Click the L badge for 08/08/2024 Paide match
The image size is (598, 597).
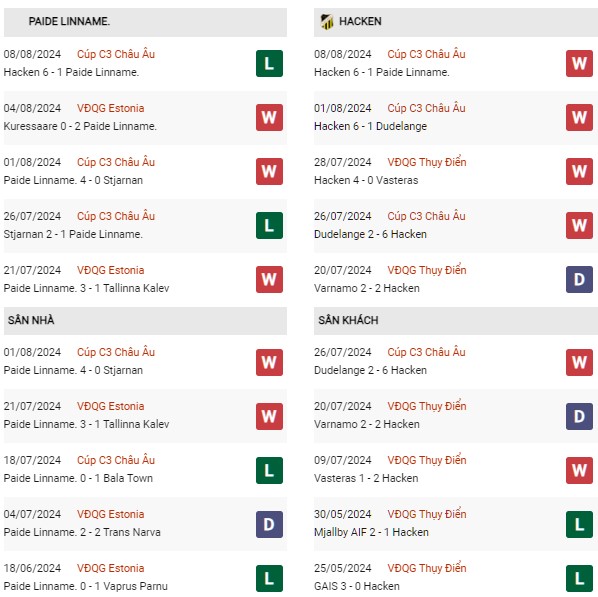pyautogui.click(x=269, y=63)
